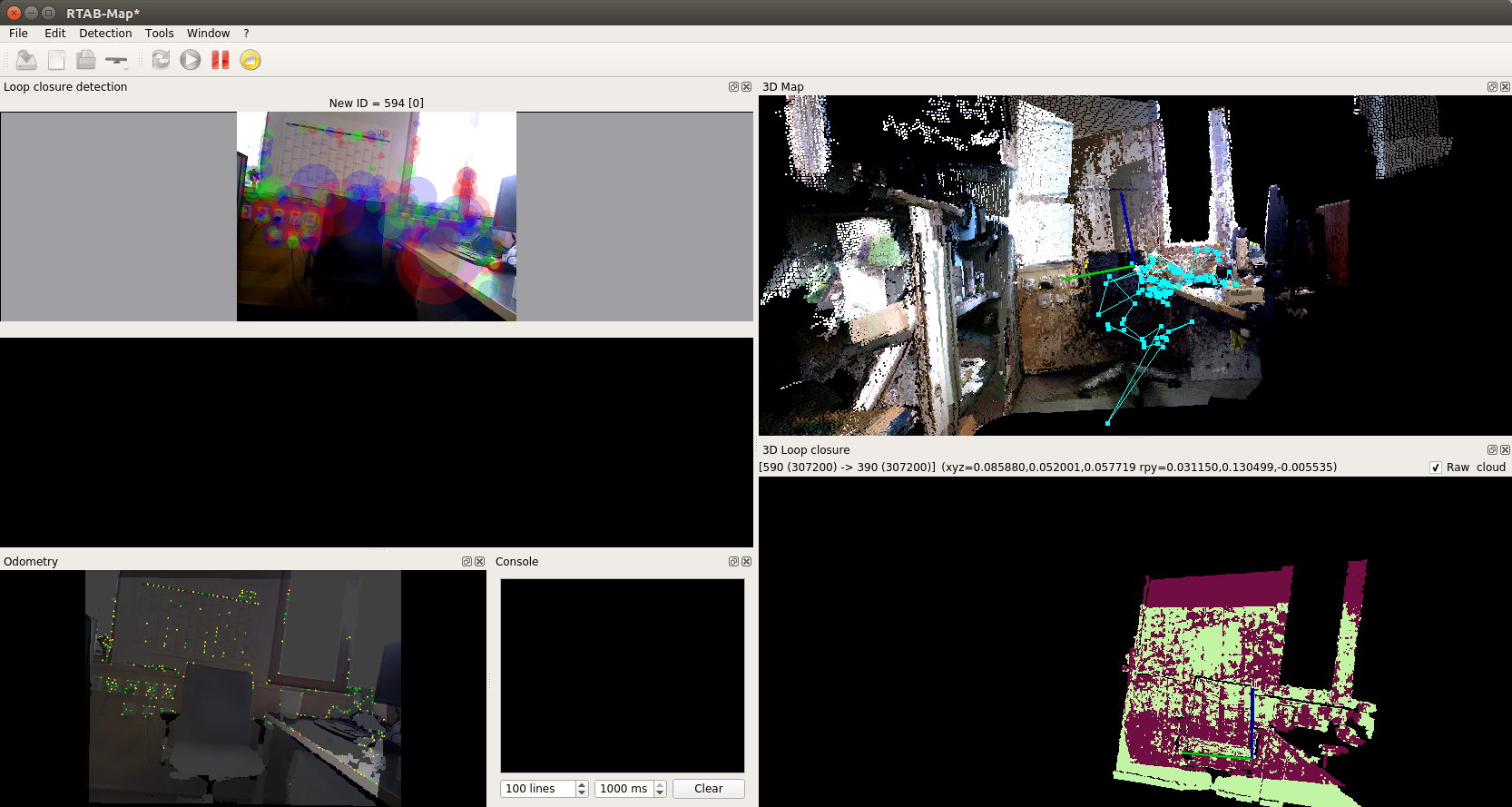This screenshot has width=1512, height=807.
Task: Float the Console panel
Action: (x=733, y=562)
